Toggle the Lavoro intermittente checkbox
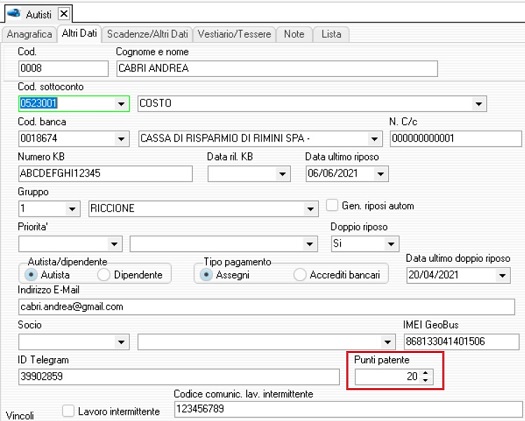The image size is (525, 421). (68, 411)
